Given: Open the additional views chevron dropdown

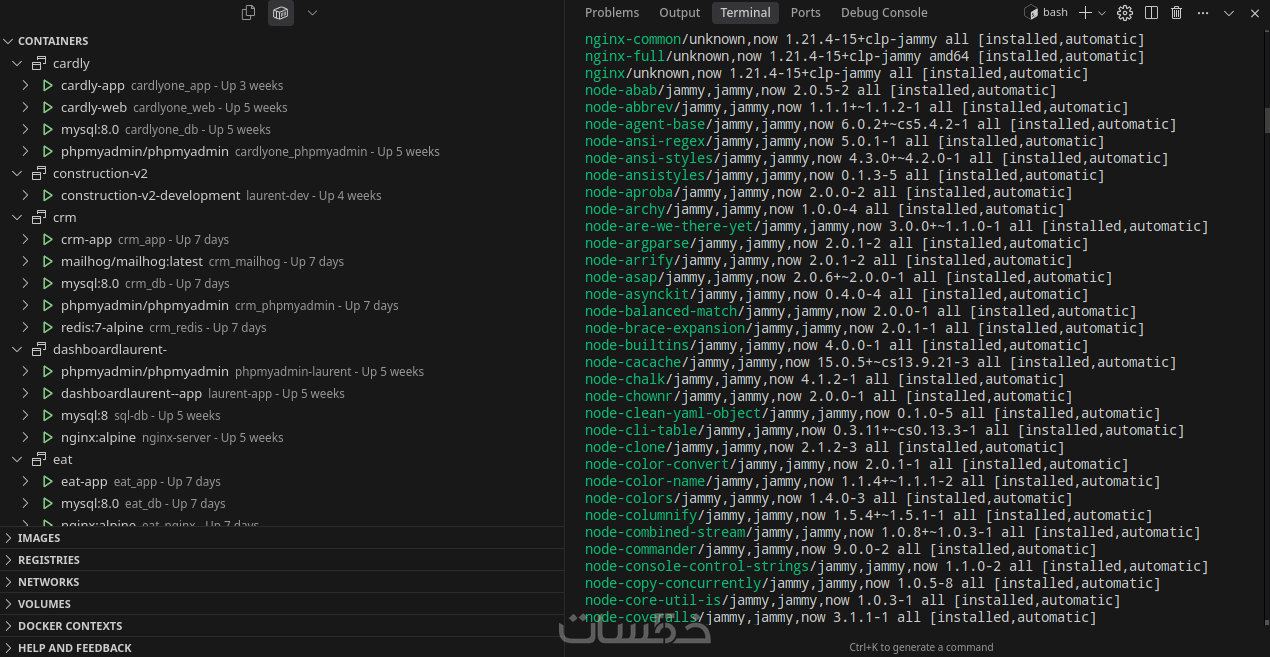Looking at the screenshot, I should click(x=312, y=13).
